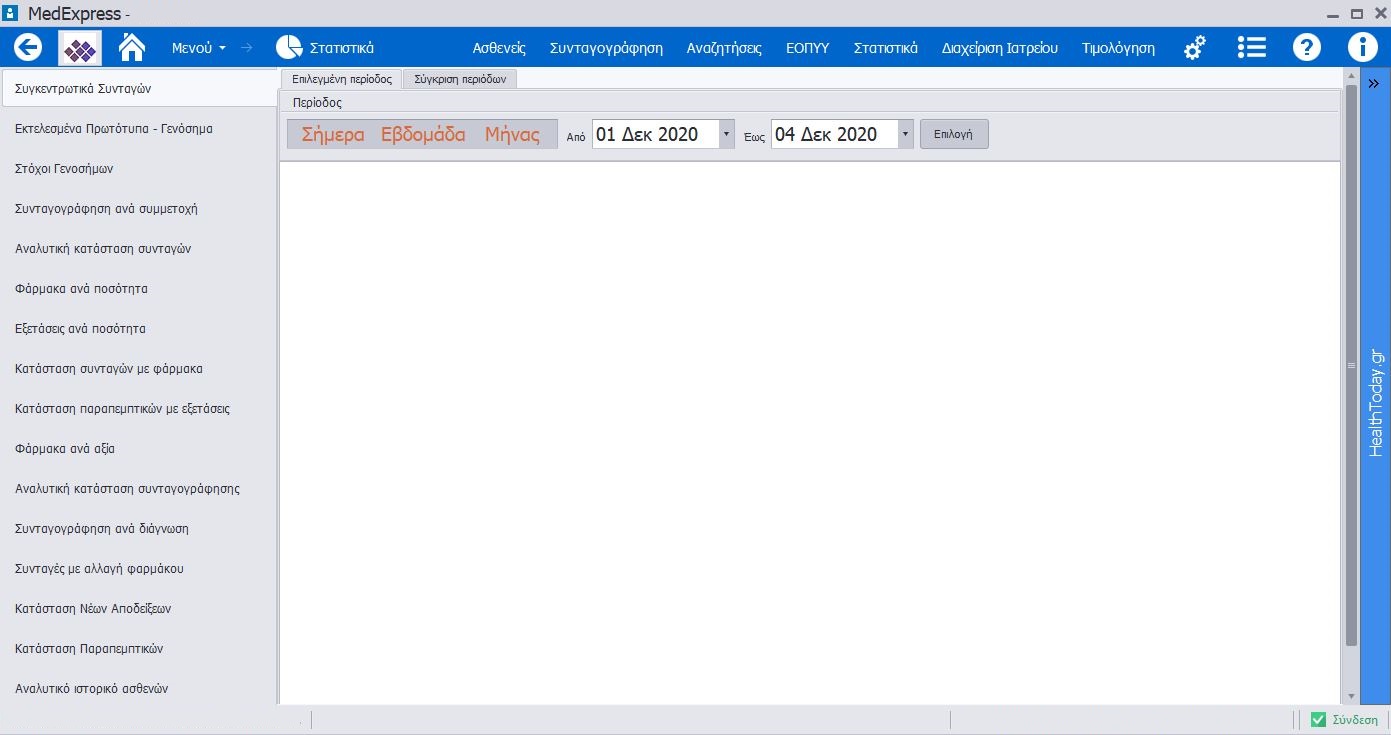Select Κατάσταση Νέων Αποδείξεων report
Viewport: 1391px width, 735px height.
tap(138, 608)
